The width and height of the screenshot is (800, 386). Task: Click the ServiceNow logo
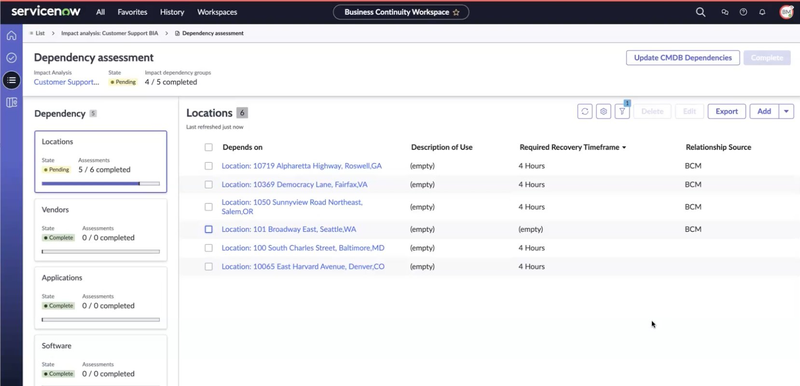[x=46, y=12]
